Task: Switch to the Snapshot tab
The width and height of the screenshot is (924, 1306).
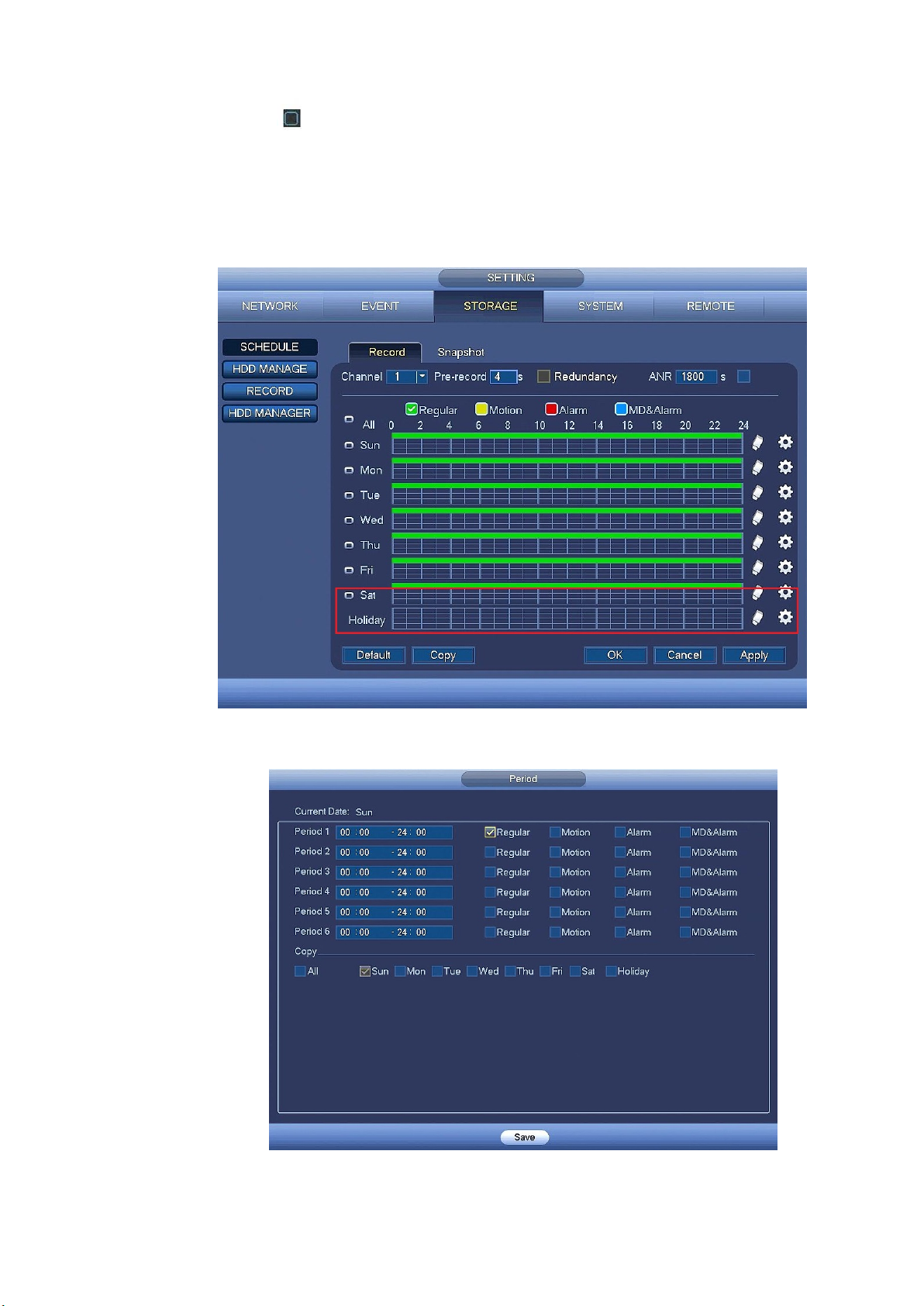Action: [x=460, y=353]
